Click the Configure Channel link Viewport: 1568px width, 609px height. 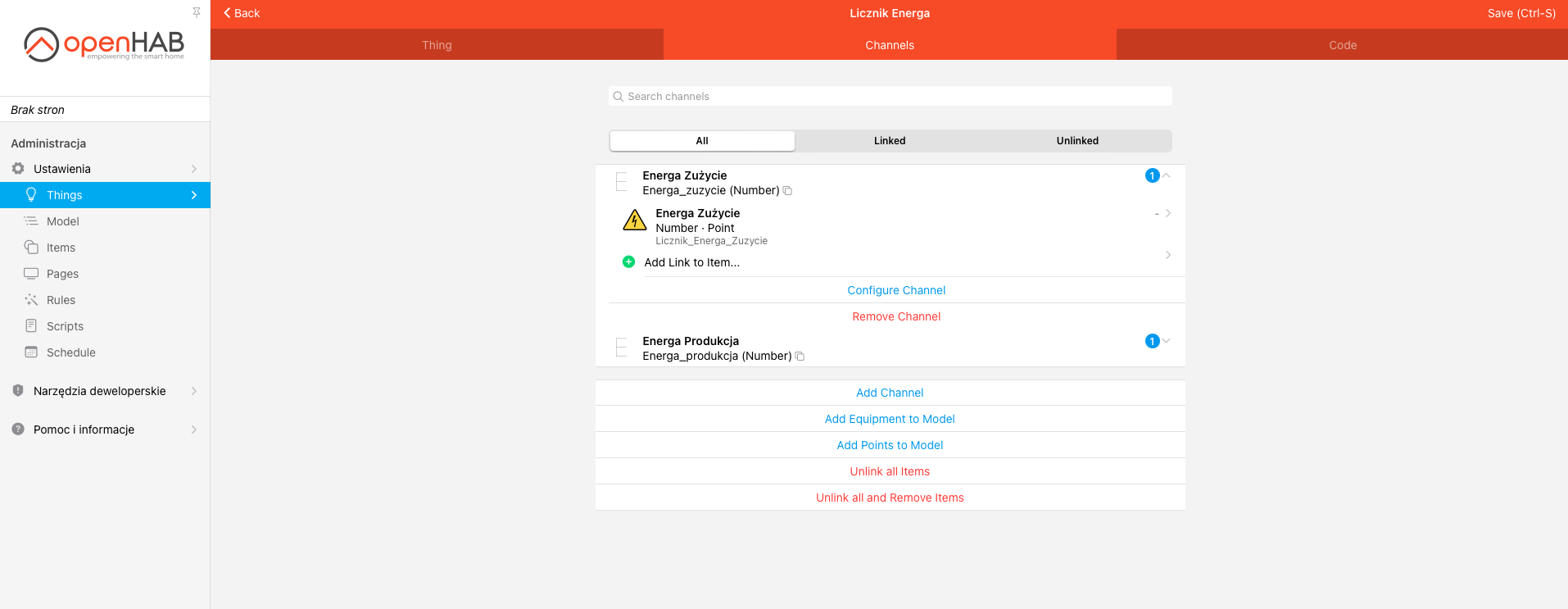click(896, 290)
